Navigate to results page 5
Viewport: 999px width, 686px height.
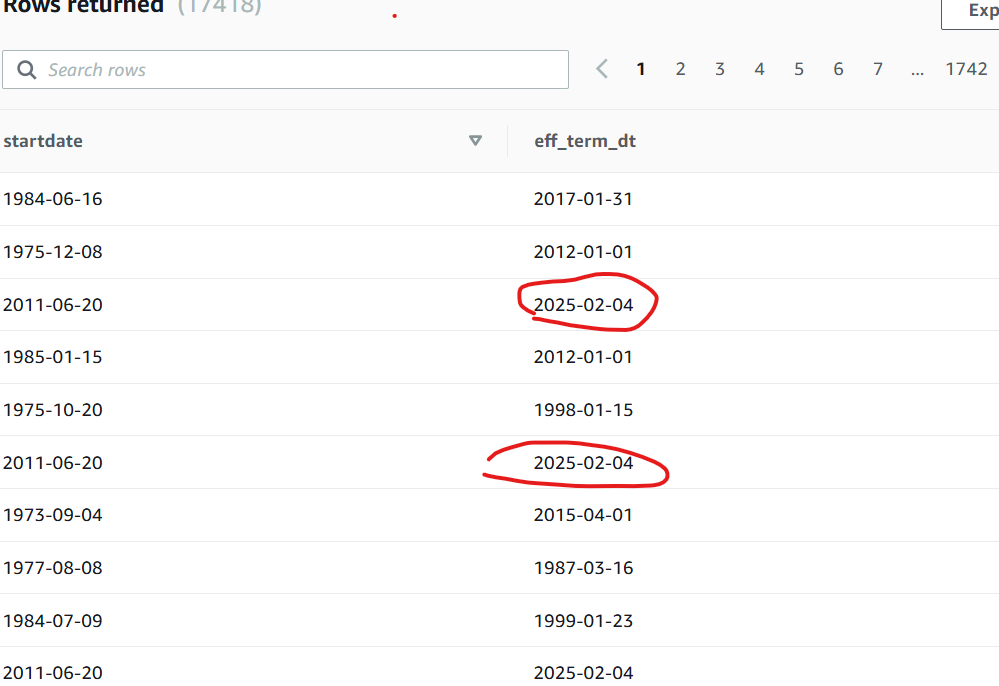(799, 69)
